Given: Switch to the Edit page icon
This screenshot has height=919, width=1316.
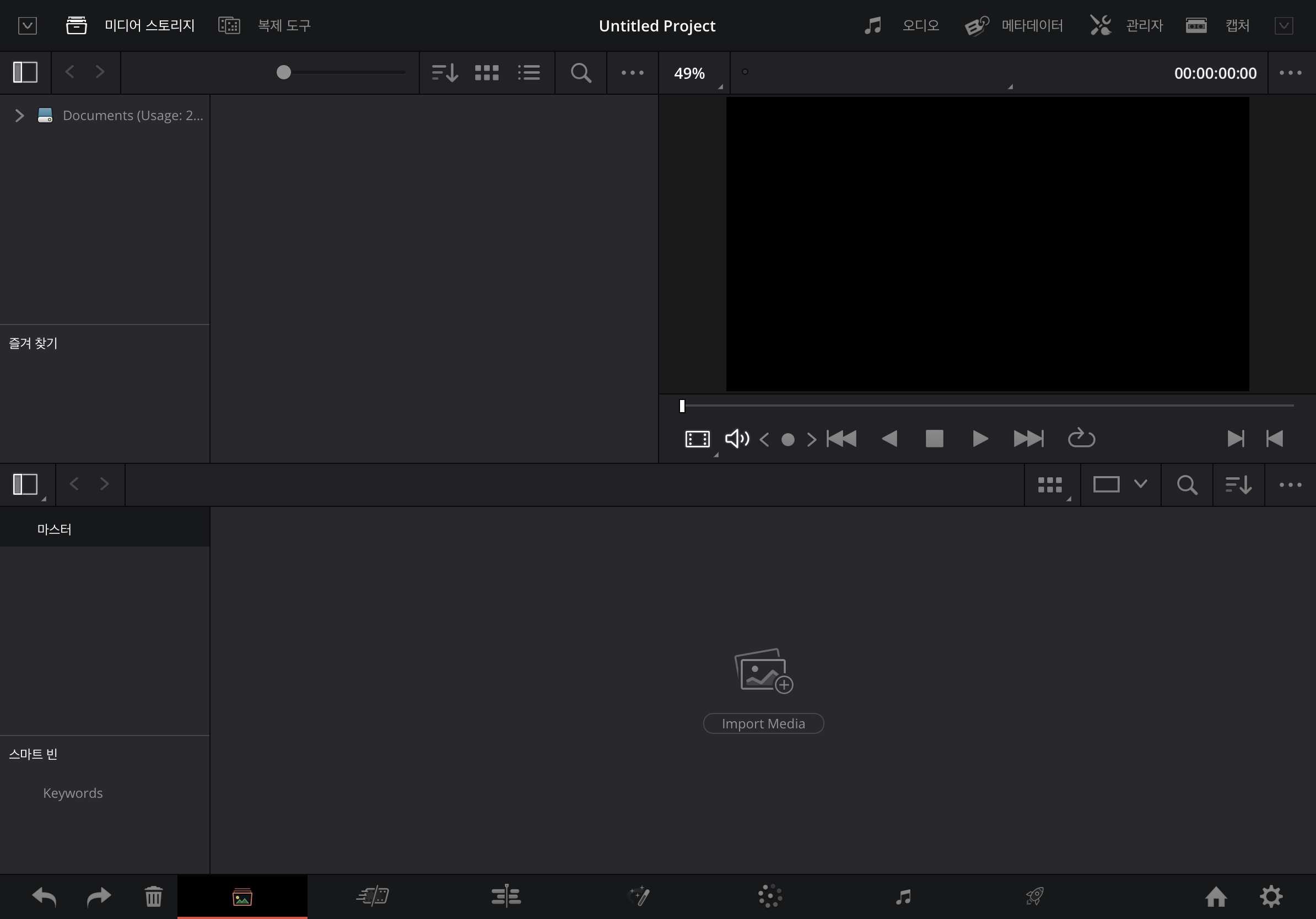Looking at the screenshot, I should 505,896.
